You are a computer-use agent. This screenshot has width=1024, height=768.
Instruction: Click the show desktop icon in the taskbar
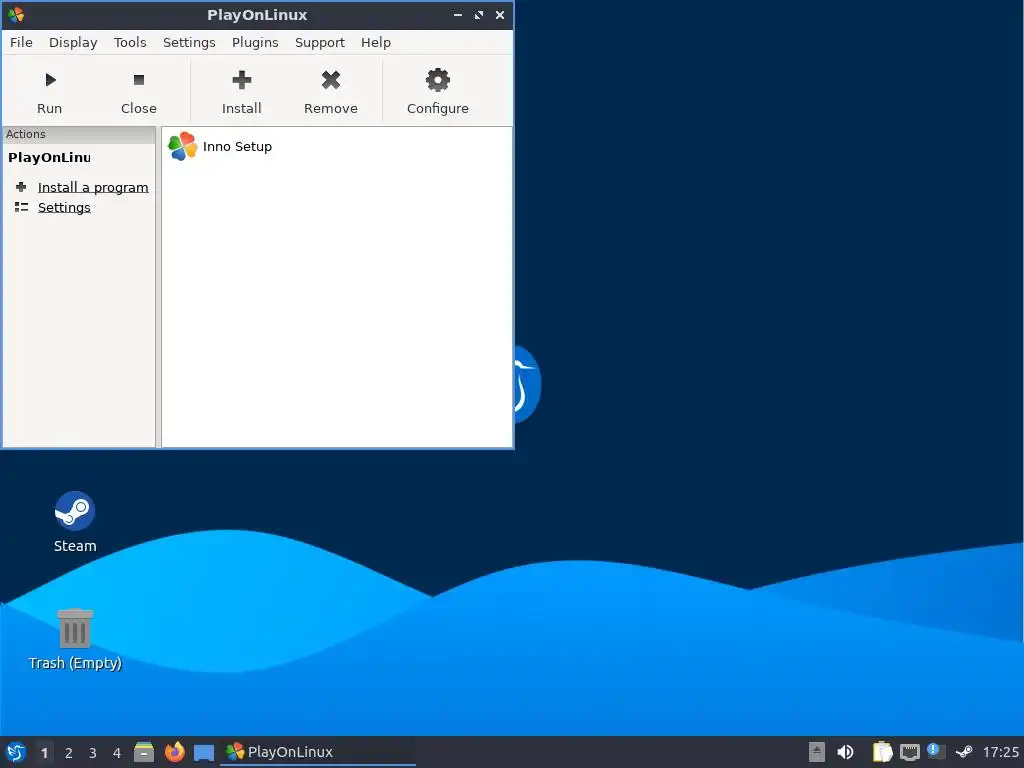click(204, 753)
